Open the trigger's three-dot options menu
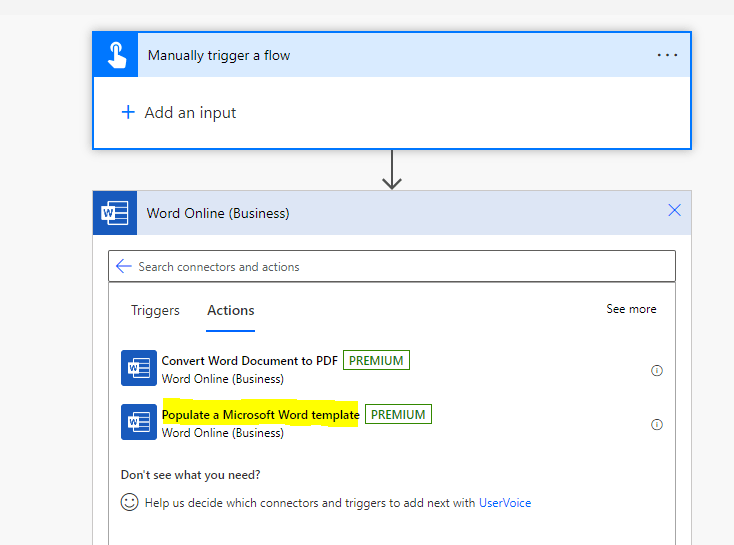Screen dimensions: 734x545 point(667,55)
